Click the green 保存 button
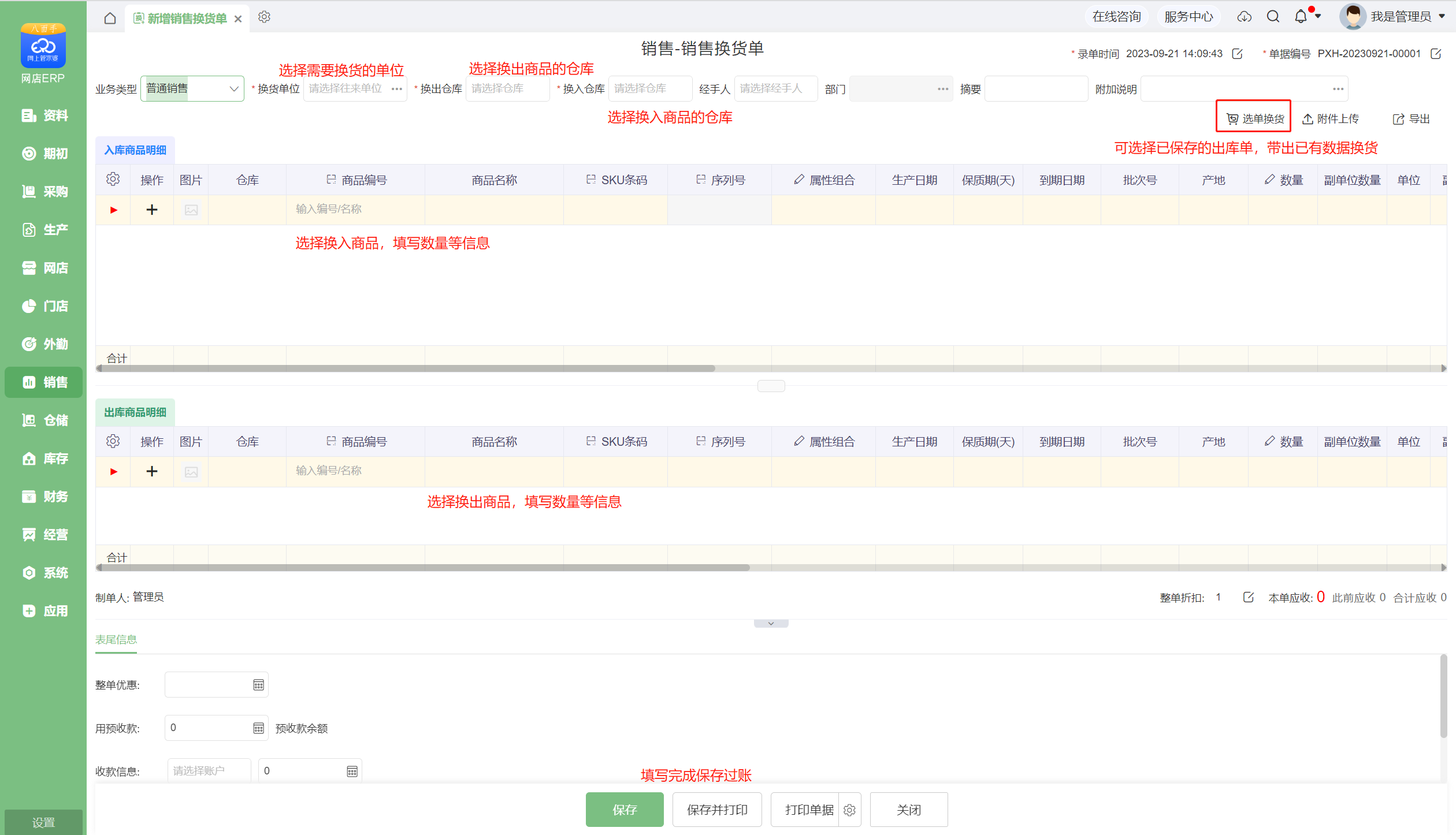Viewport: 1456px width, 835px height. (625, 810)
